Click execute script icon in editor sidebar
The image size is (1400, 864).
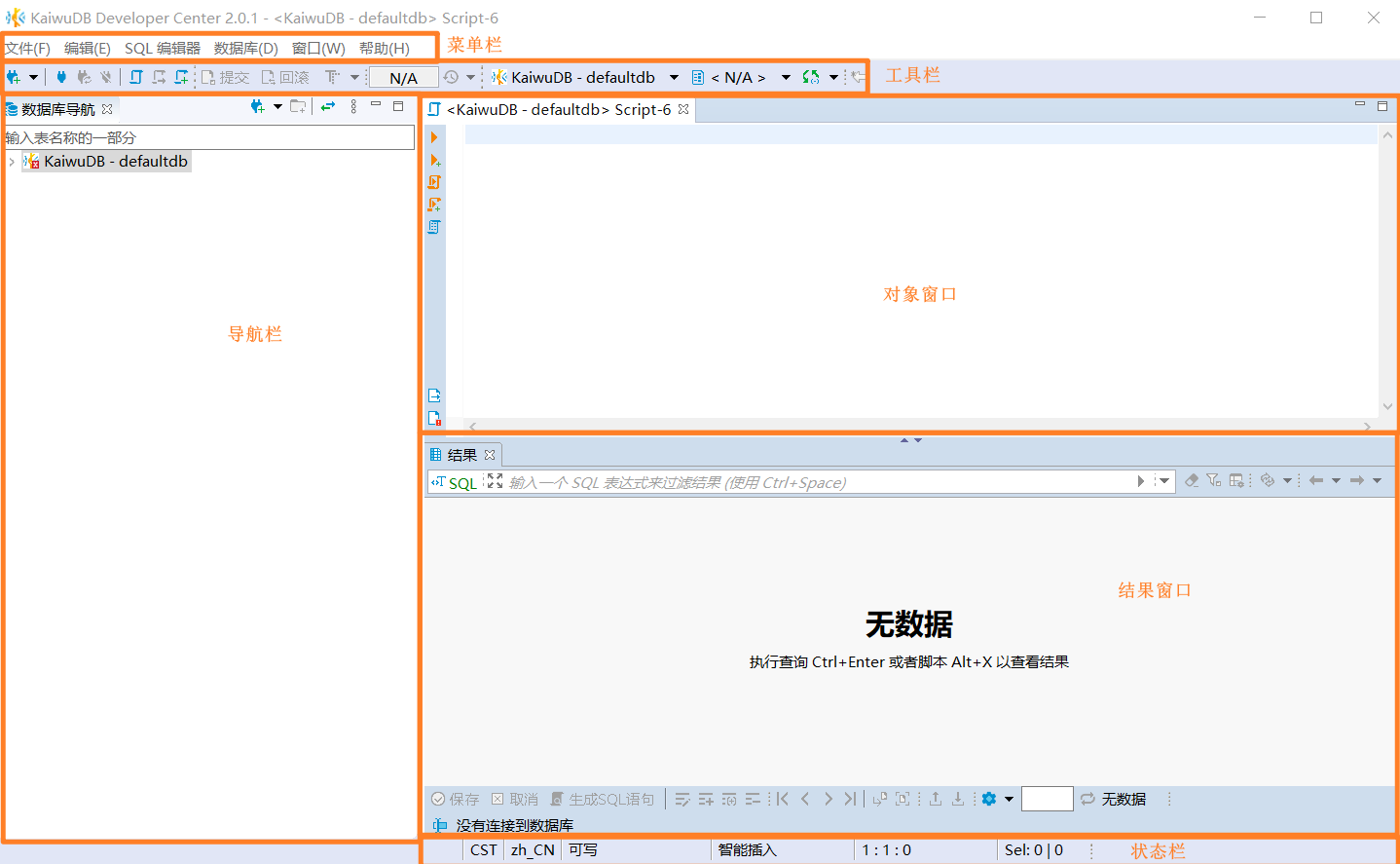pyautogui.click(x=434, y=182)
